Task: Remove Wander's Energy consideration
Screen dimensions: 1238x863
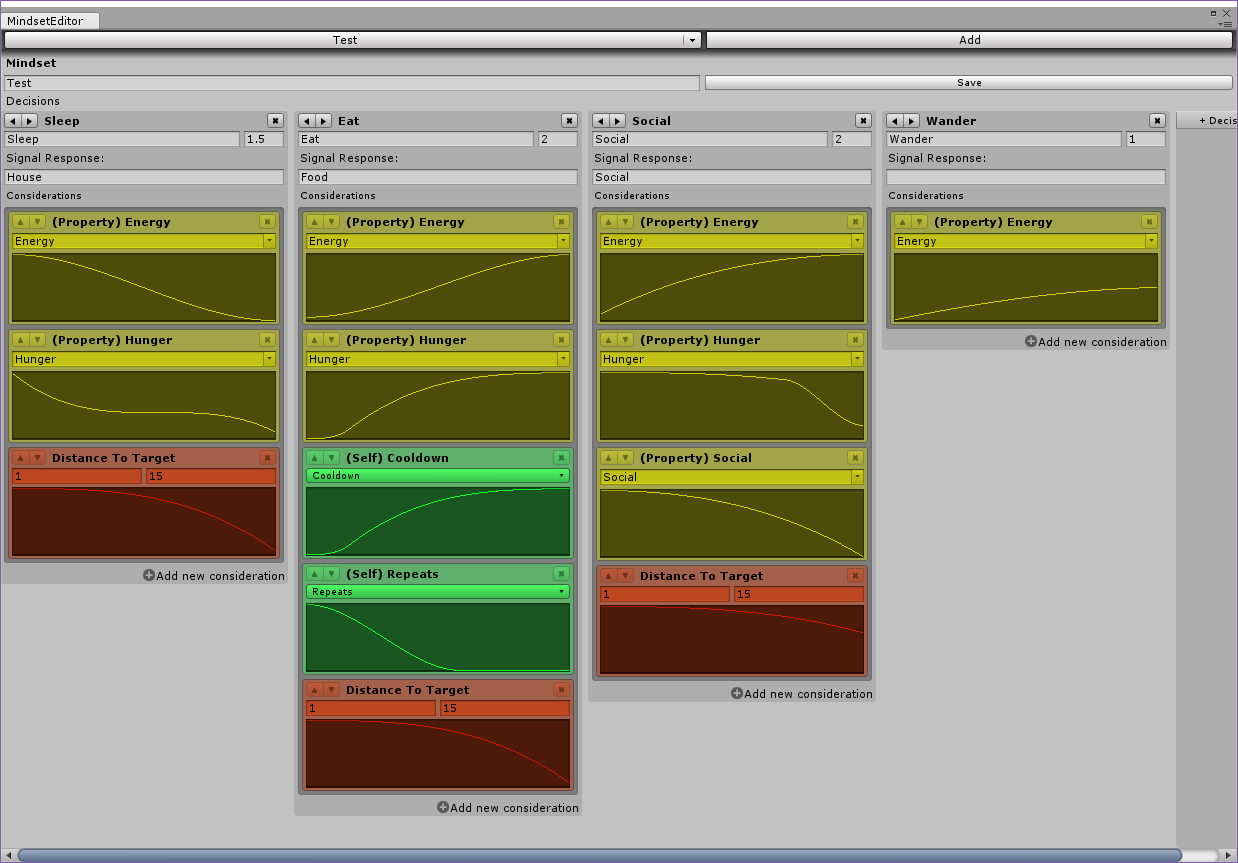Action: point(1149,222)
